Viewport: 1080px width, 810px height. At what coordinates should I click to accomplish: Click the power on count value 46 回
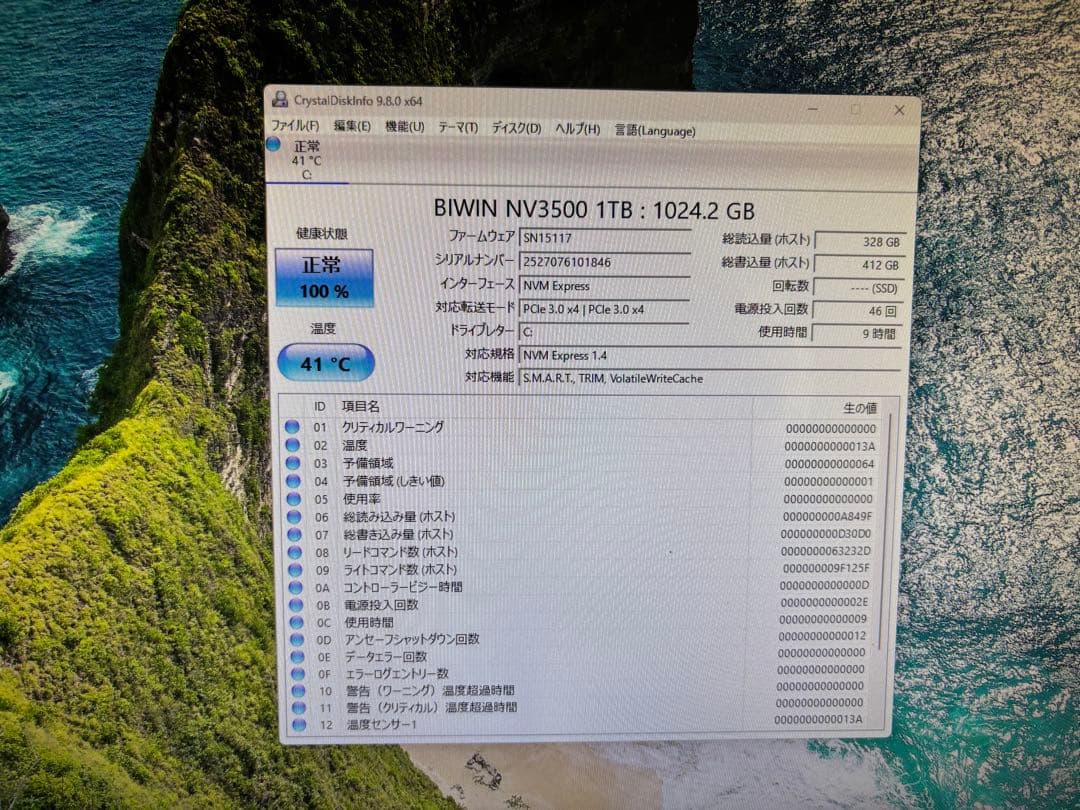[x=856, y=311]
